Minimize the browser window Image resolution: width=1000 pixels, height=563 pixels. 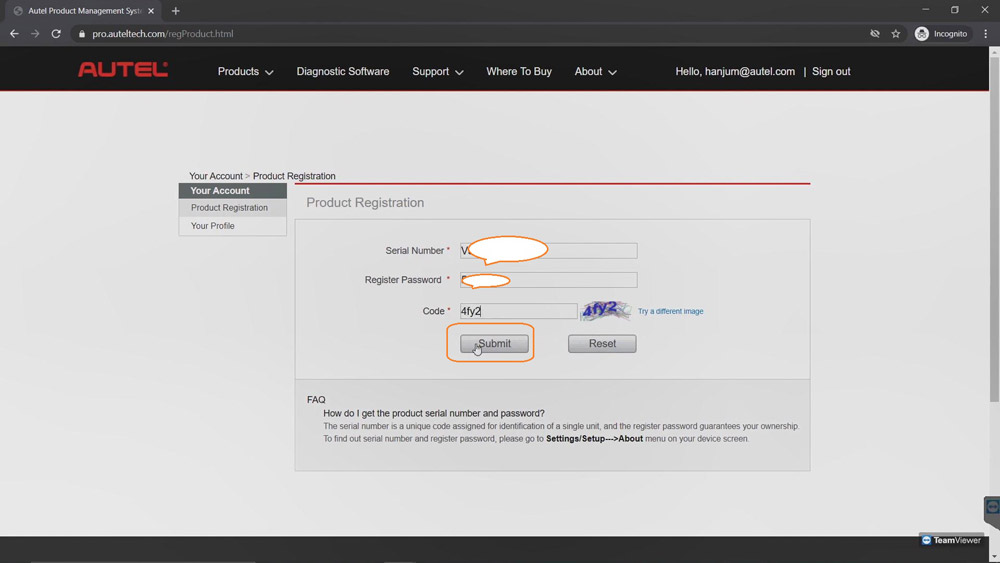(925, 10)
